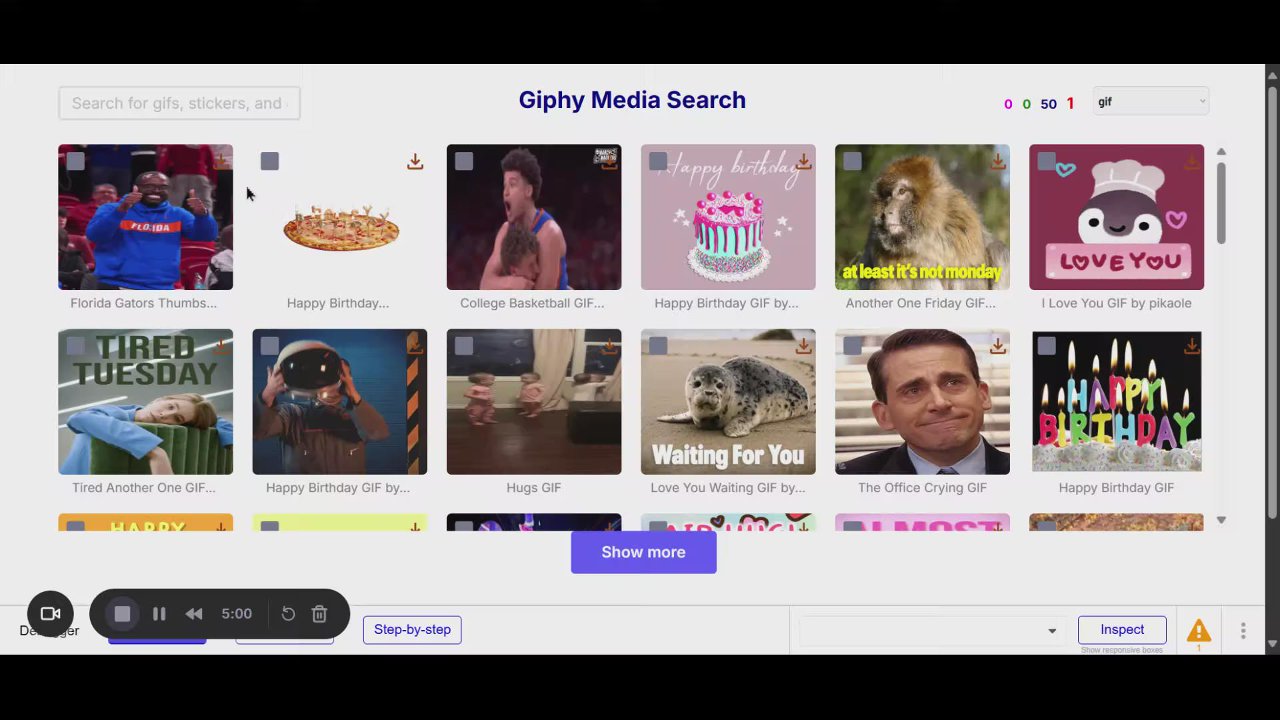This screenshot has height=720, width=1280.
Task: Tick the Hugs GIF checkbox
Action: click(x=463, y=346)
